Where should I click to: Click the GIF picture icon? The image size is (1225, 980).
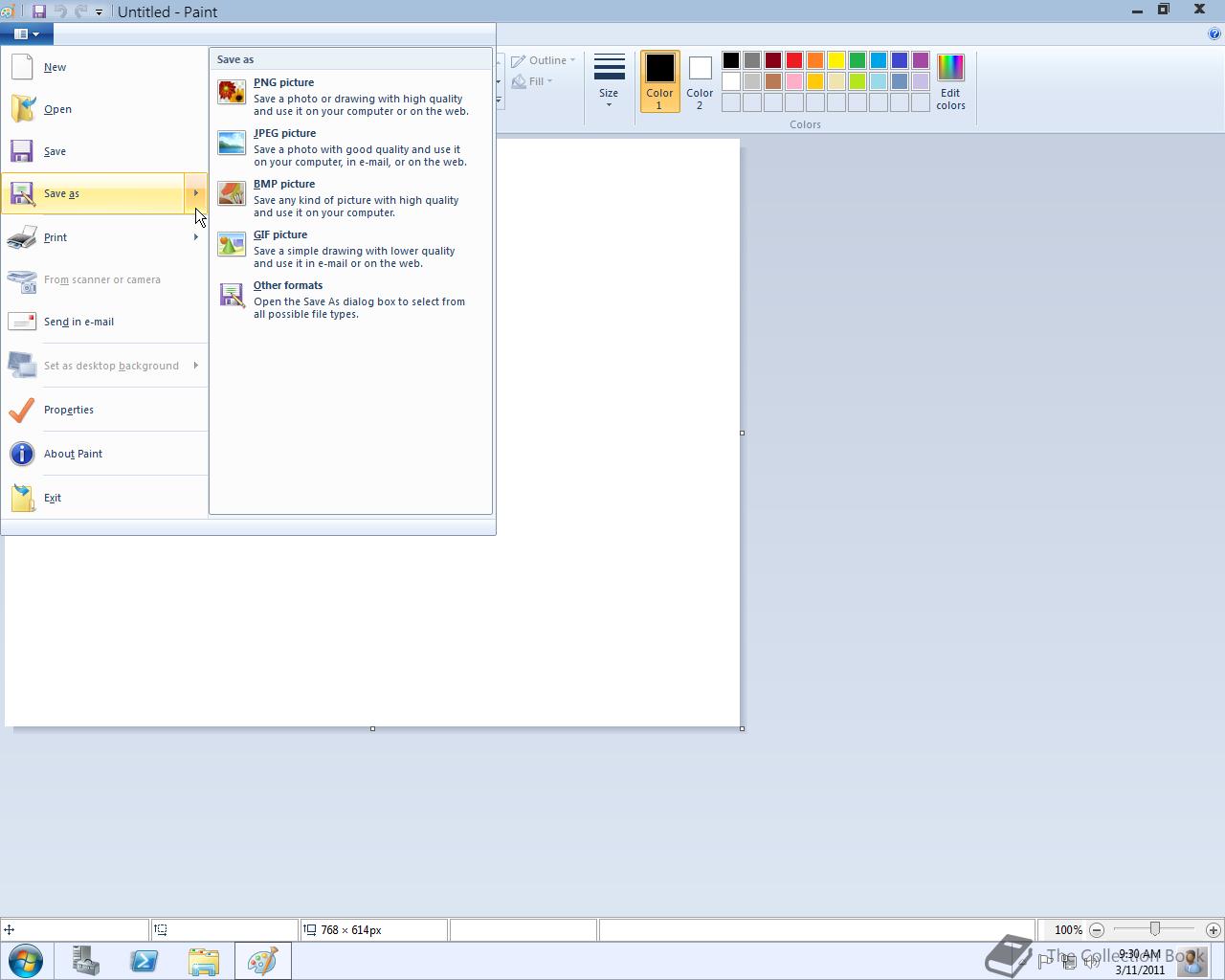click(232, 244)
